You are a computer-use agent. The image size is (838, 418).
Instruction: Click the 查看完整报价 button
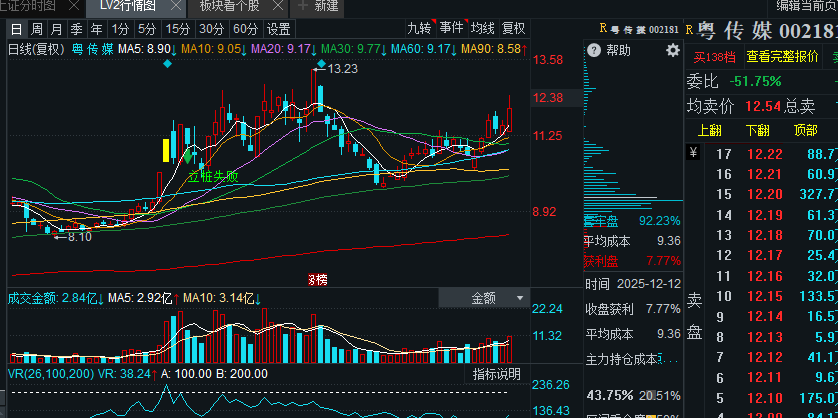[x=782, y=57]
